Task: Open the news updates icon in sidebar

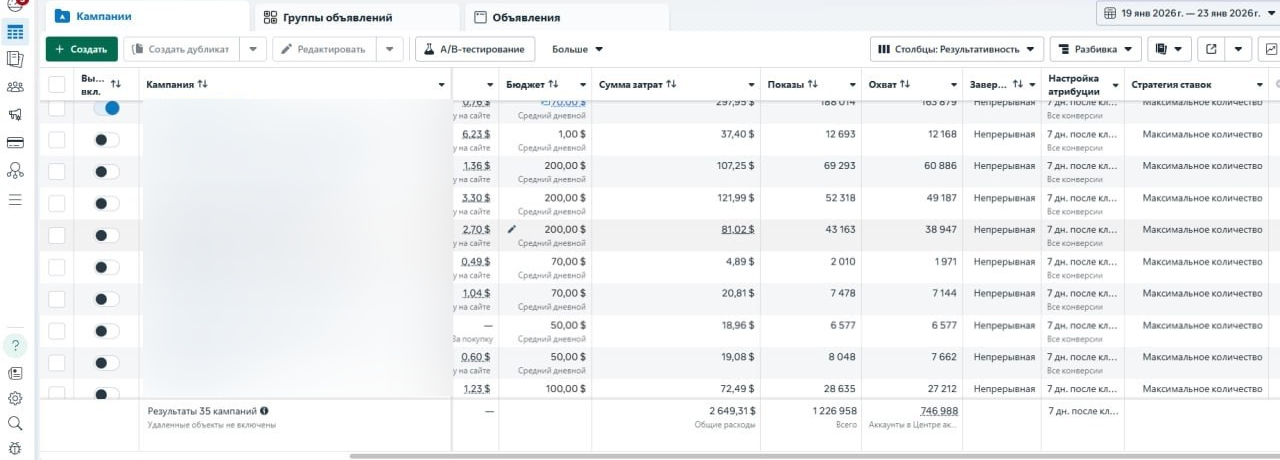Action: (15, 373)
